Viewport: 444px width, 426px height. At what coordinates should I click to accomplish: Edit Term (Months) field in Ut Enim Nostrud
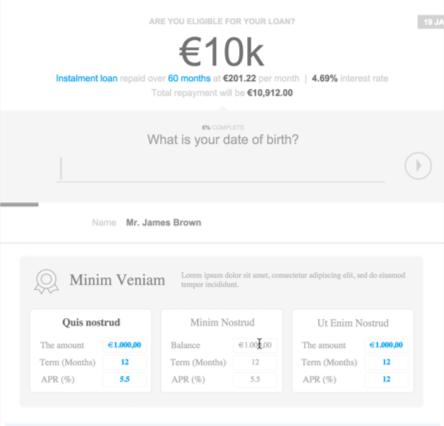point(386,362)
